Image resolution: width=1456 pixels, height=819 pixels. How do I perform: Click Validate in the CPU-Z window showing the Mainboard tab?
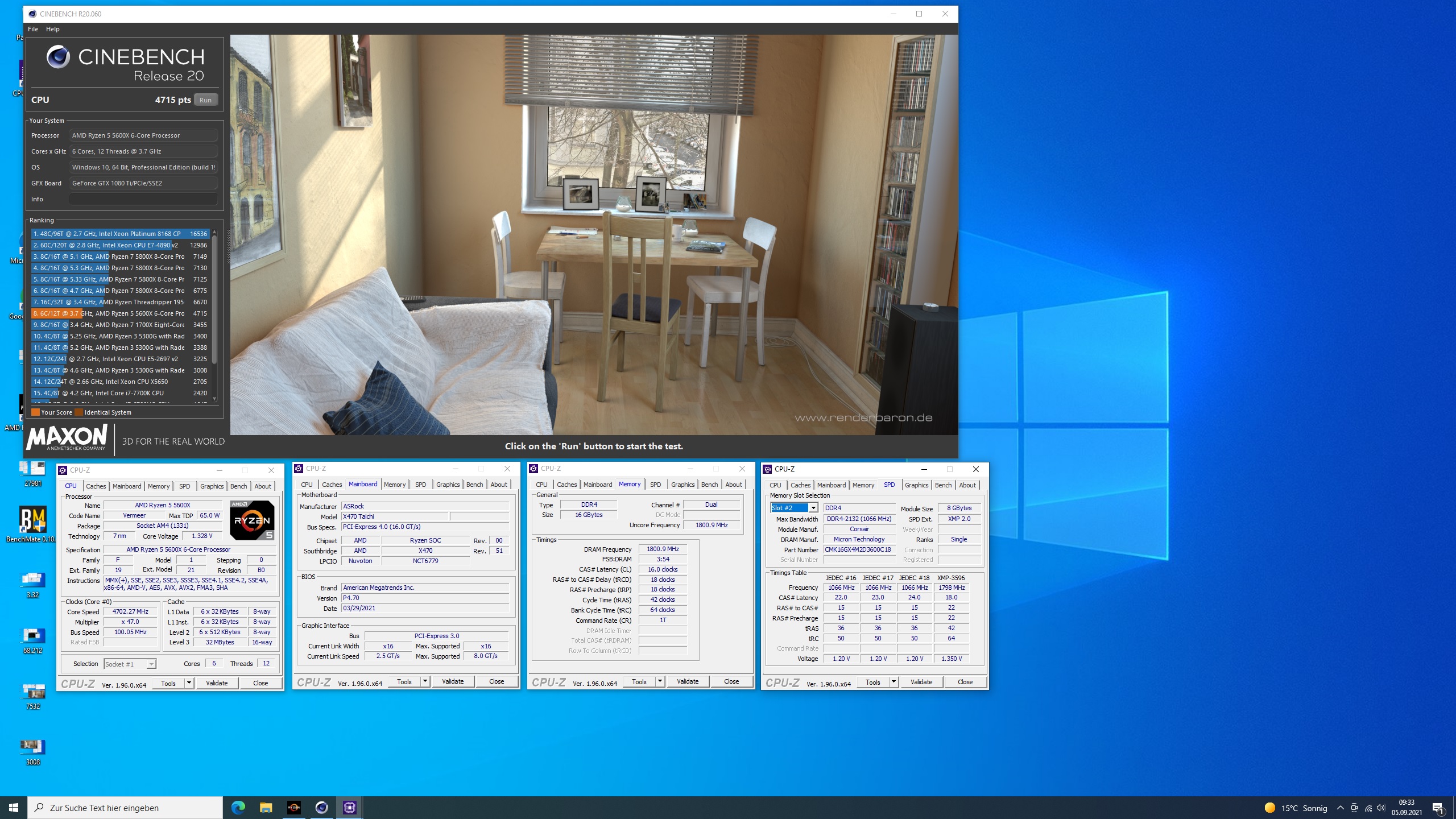pos(453,681)
